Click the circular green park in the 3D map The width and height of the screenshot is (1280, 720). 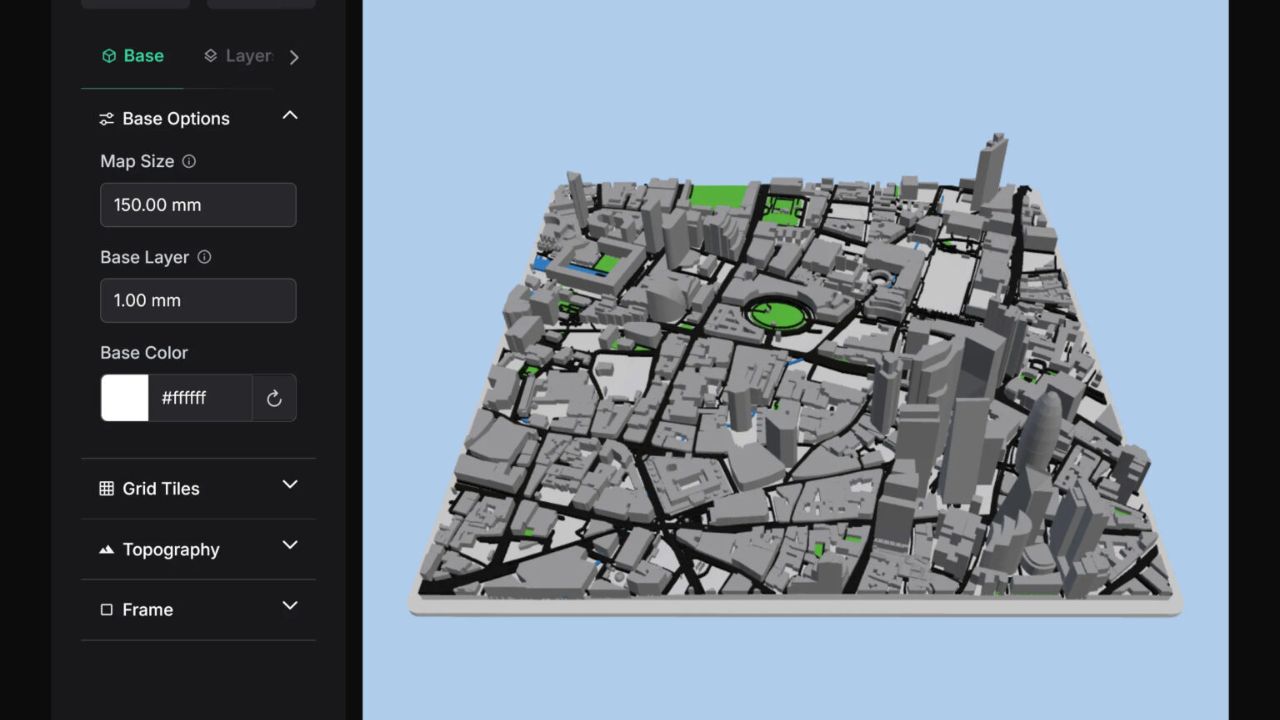(x=777, y=315)
